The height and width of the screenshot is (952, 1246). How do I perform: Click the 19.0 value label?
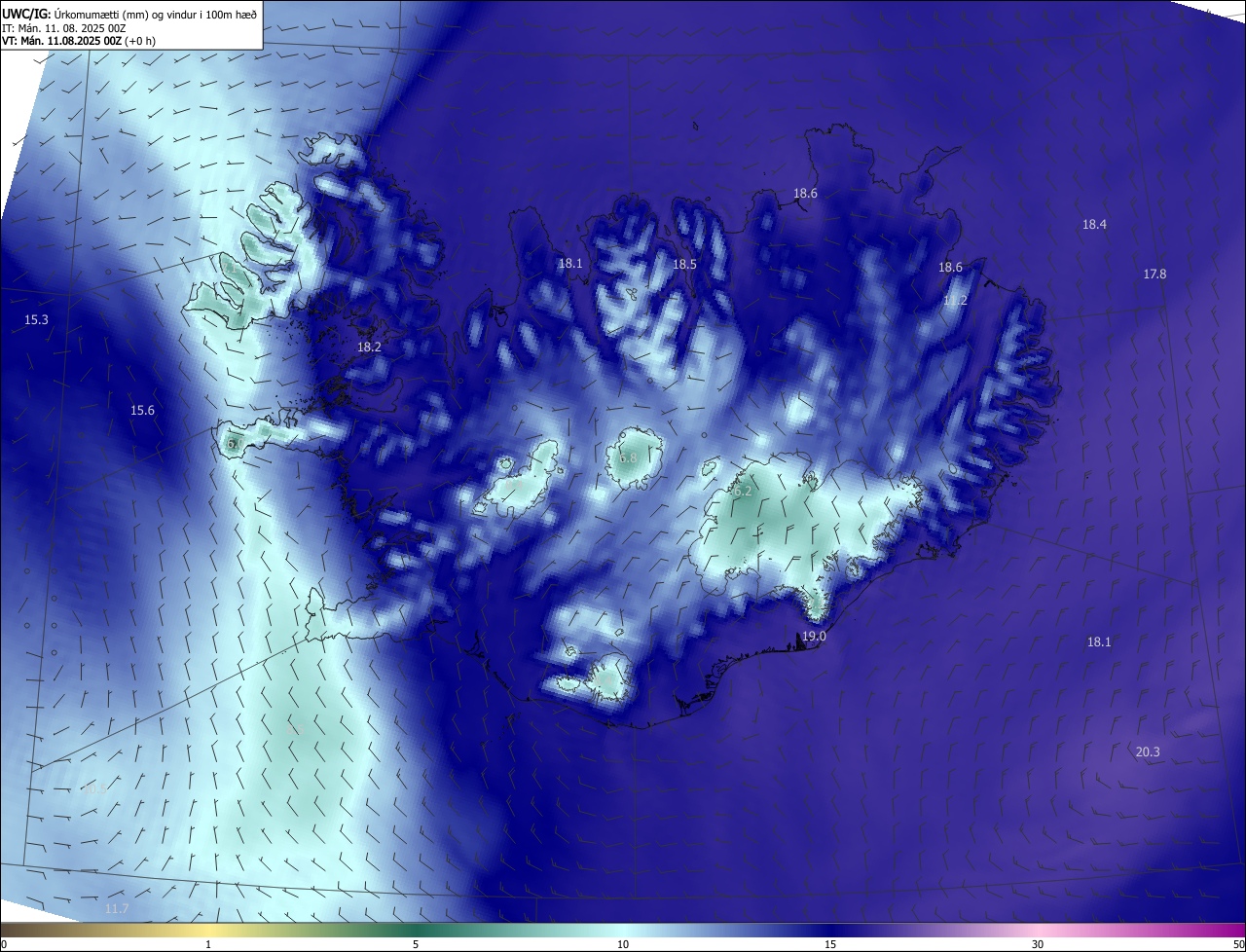814,637
